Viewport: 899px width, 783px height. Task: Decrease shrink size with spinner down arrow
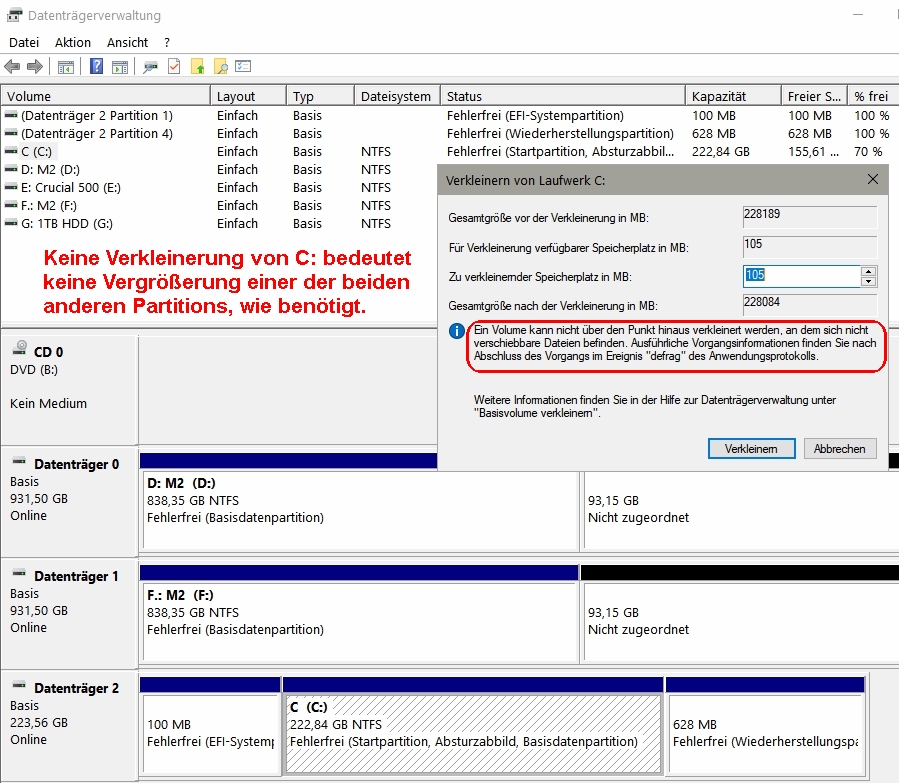click(868, 281)
